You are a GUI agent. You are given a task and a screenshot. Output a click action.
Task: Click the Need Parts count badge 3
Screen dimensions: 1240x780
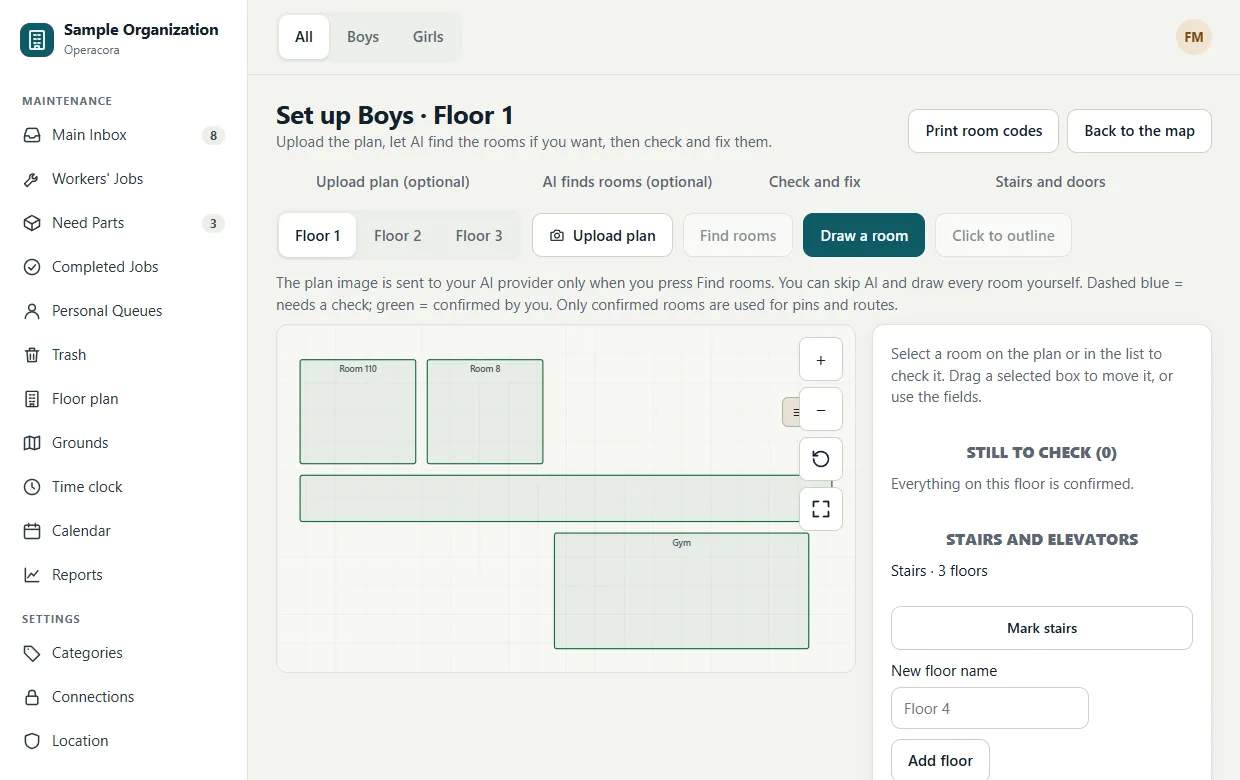click(213, 223)
